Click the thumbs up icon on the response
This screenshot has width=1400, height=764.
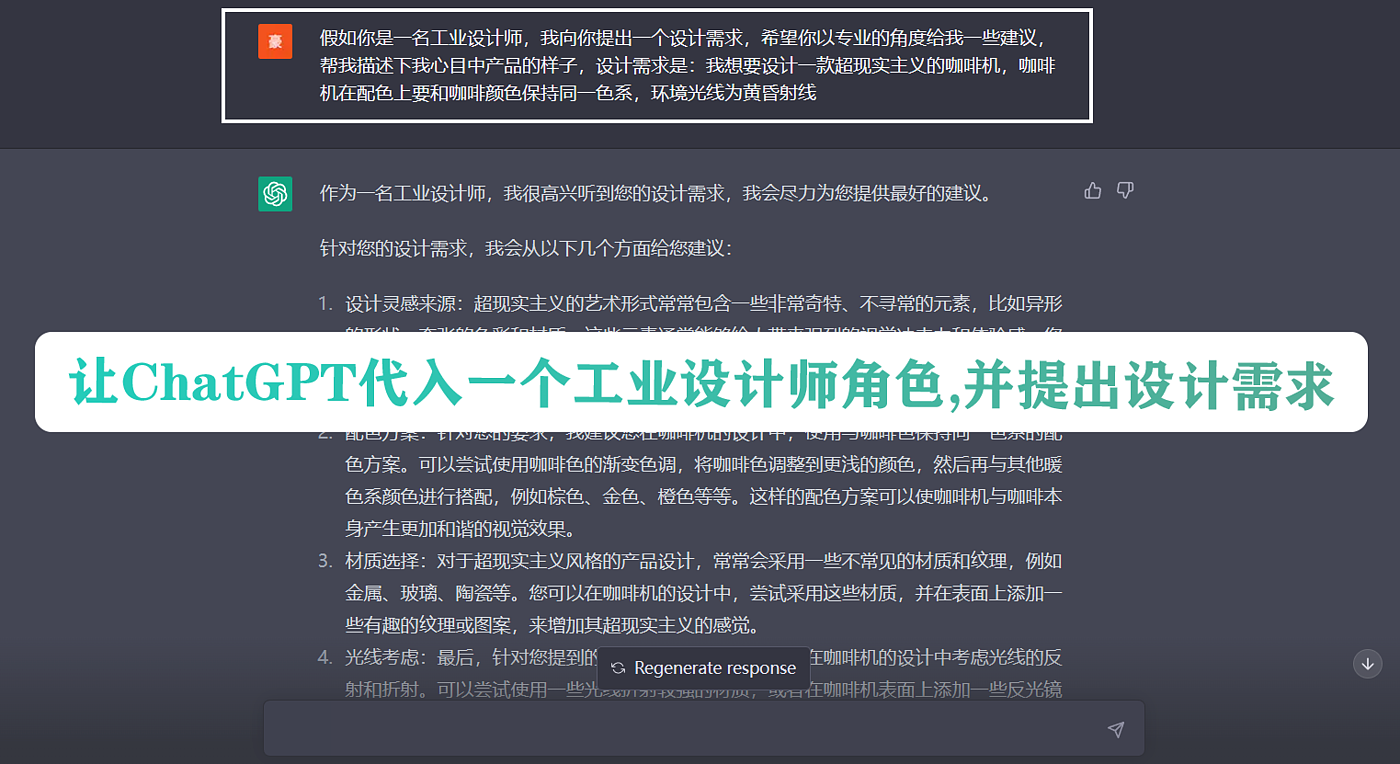(x=1093, y=191)
